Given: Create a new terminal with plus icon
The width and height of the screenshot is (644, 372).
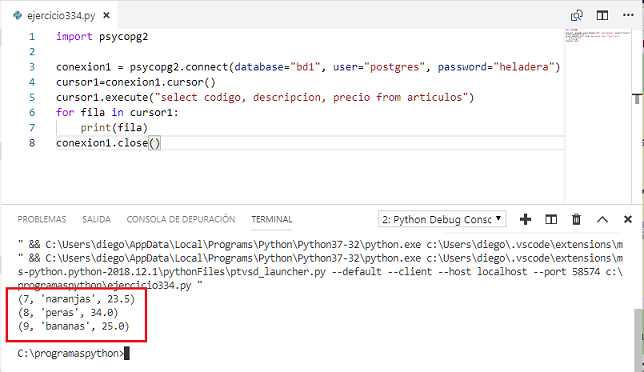Looking at the screenshot, I should tap(525, 219).
